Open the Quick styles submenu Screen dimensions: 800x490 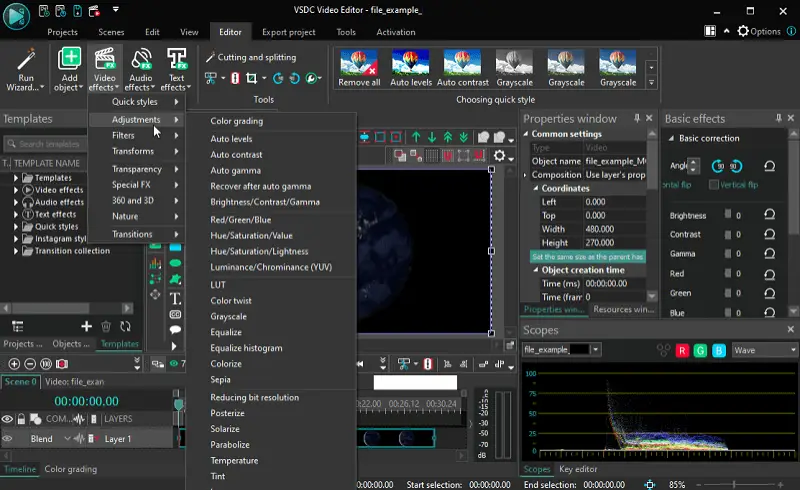(137, 102)
